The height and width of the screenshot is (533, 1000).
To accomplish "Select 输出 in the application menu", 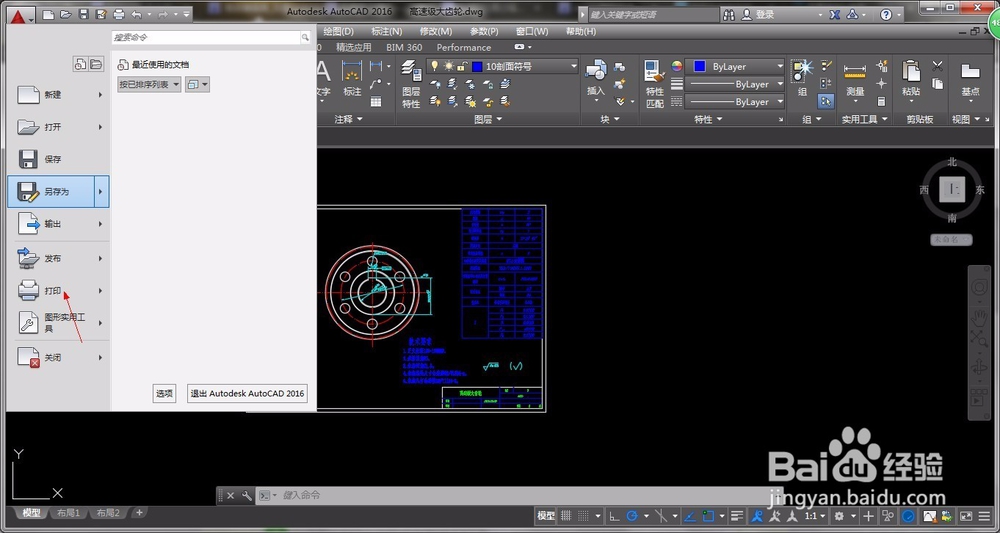I will (x=59, y=224).
